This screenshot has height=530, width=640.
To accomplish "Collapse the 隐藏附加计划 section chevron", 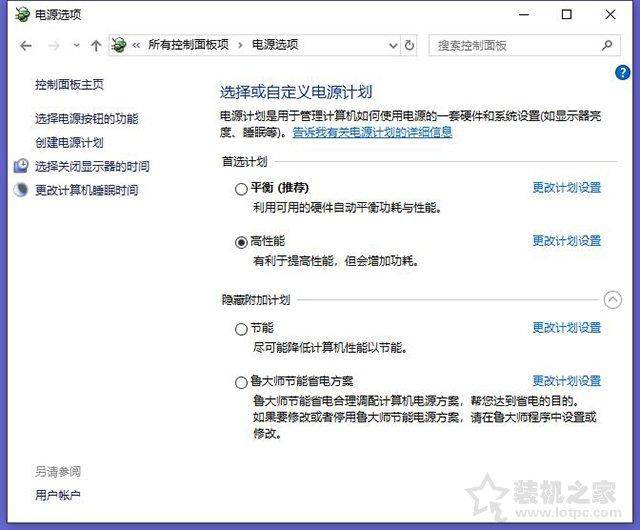I will coord(613,300).
